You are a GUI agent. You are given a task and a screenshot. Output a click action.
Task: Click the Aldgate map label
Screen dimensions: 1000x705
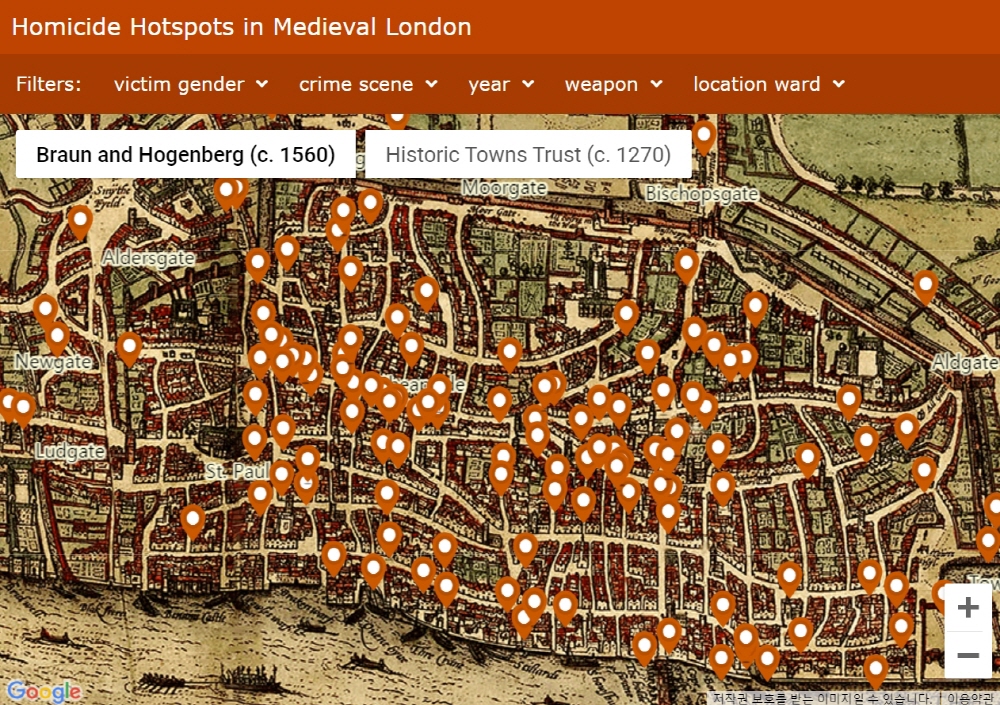coord(965,363)
